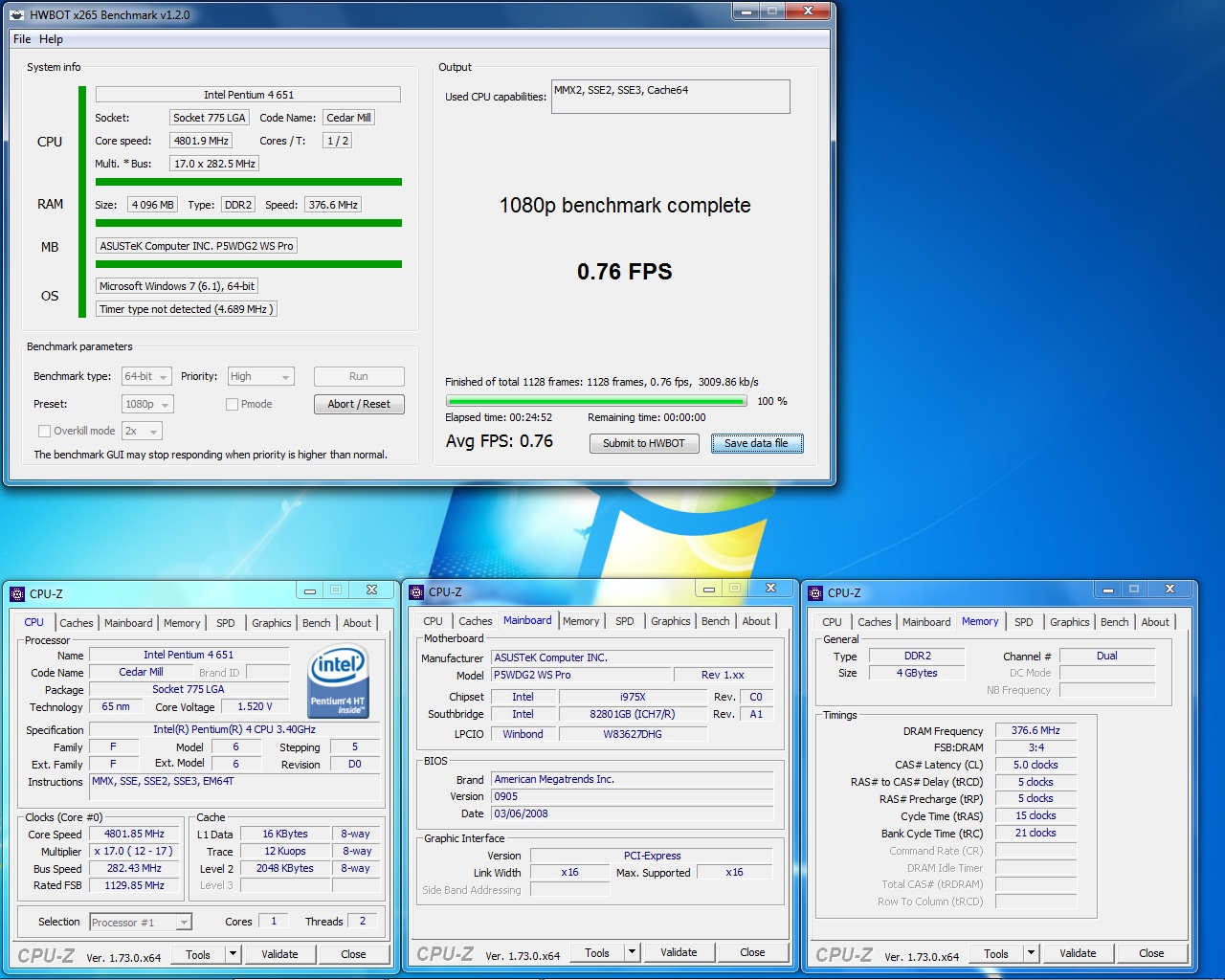This screenshot has height=980, width=1225.
Task: Switch to Mainboard tab in CPU window
Action: [x=128, y=623]
